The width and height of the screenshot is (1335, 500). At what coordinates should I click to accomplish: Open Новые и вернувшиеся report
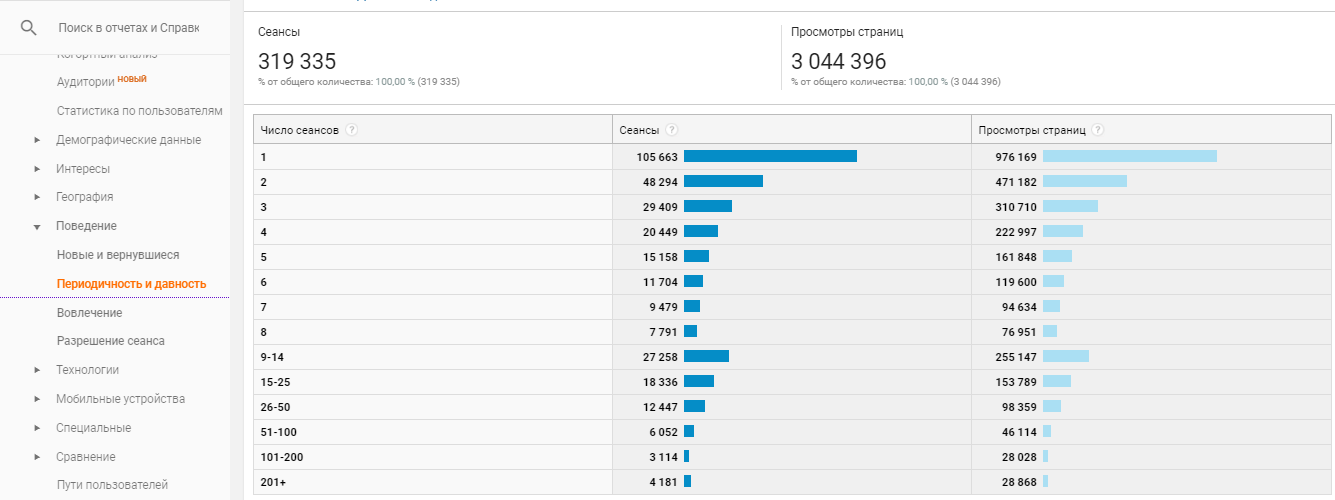[x=118, y=255]
